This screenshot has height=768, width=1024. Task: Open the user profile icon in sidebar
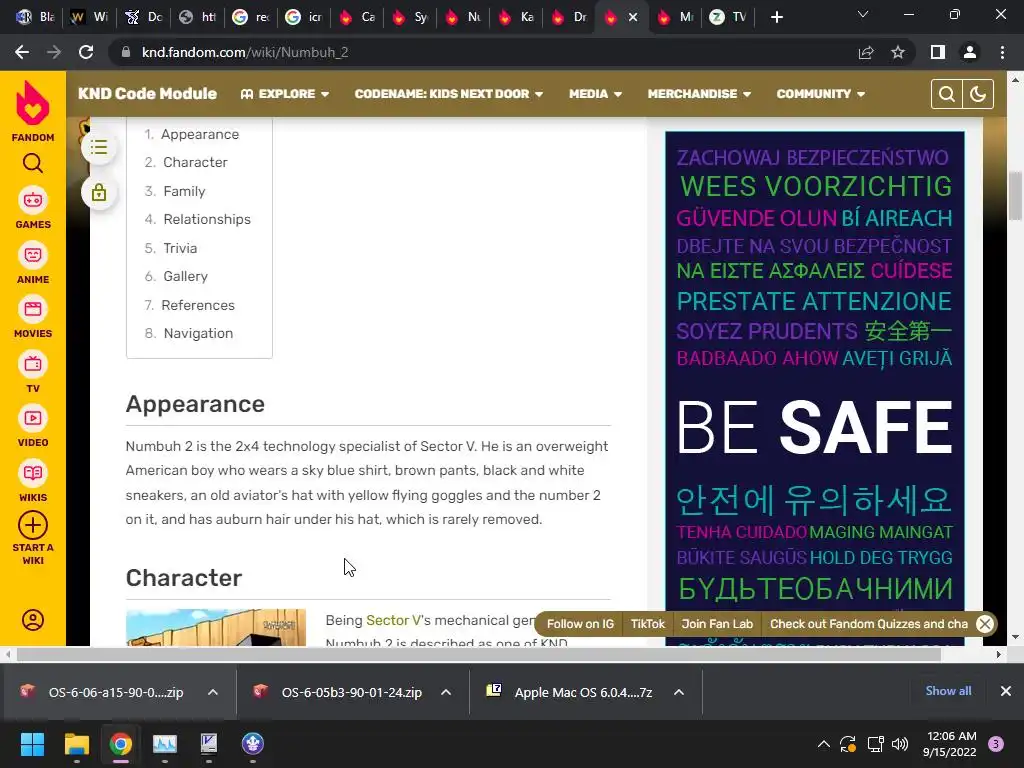pos(33,620)
